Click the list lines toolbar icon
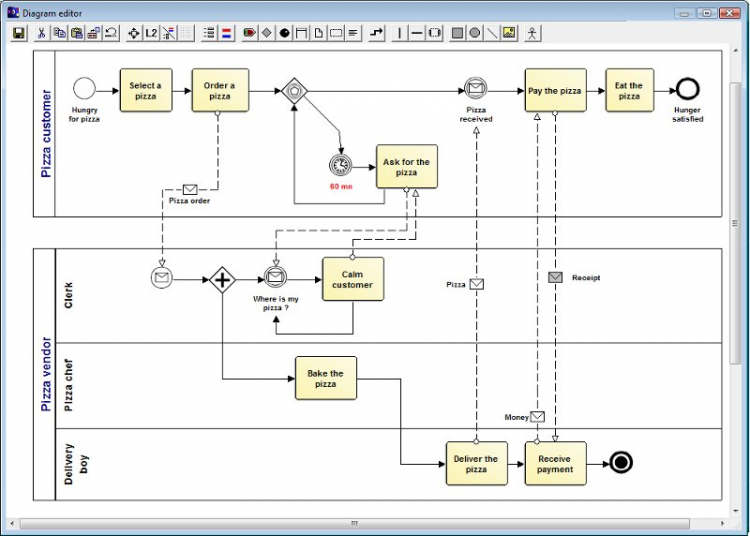Viewport: 750px width, 536px height. click(209, 33)
